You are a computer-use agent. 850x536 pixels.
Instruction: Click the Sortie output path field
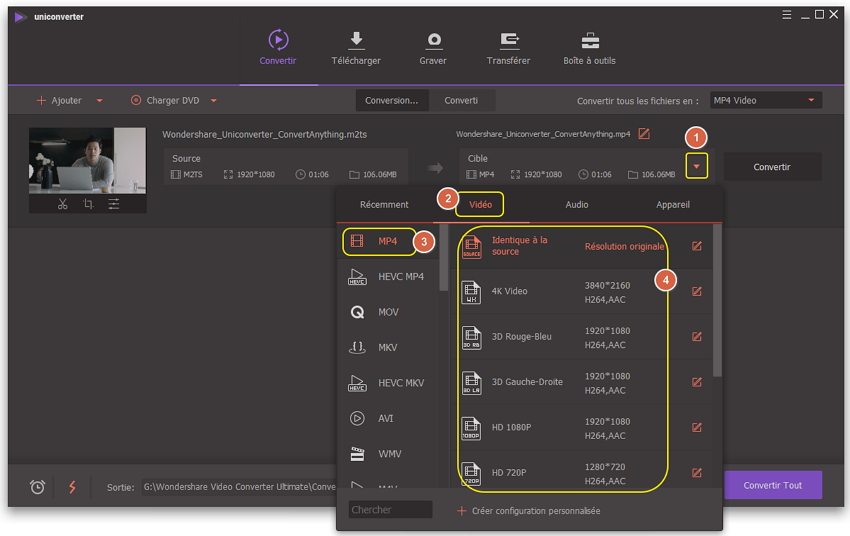pos(239,487)
